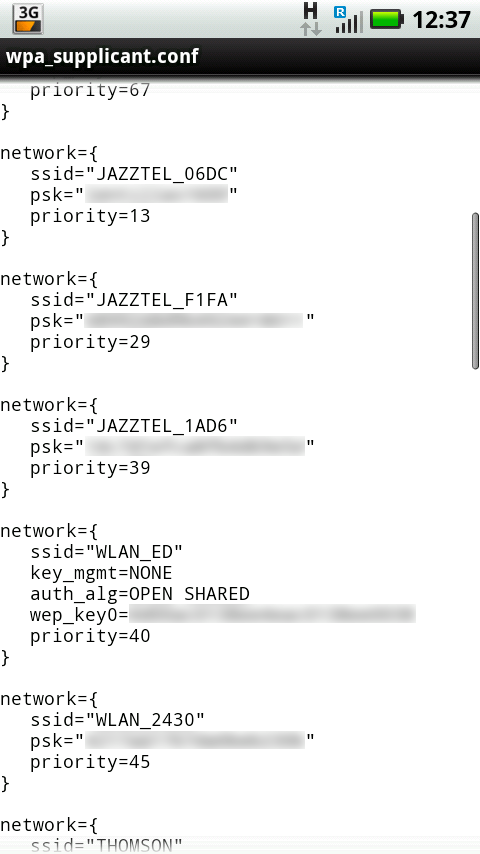Click the ssid="WLAN_ED" line
Image resolution: width=480 pixels, height=854 pixels.
106,552
